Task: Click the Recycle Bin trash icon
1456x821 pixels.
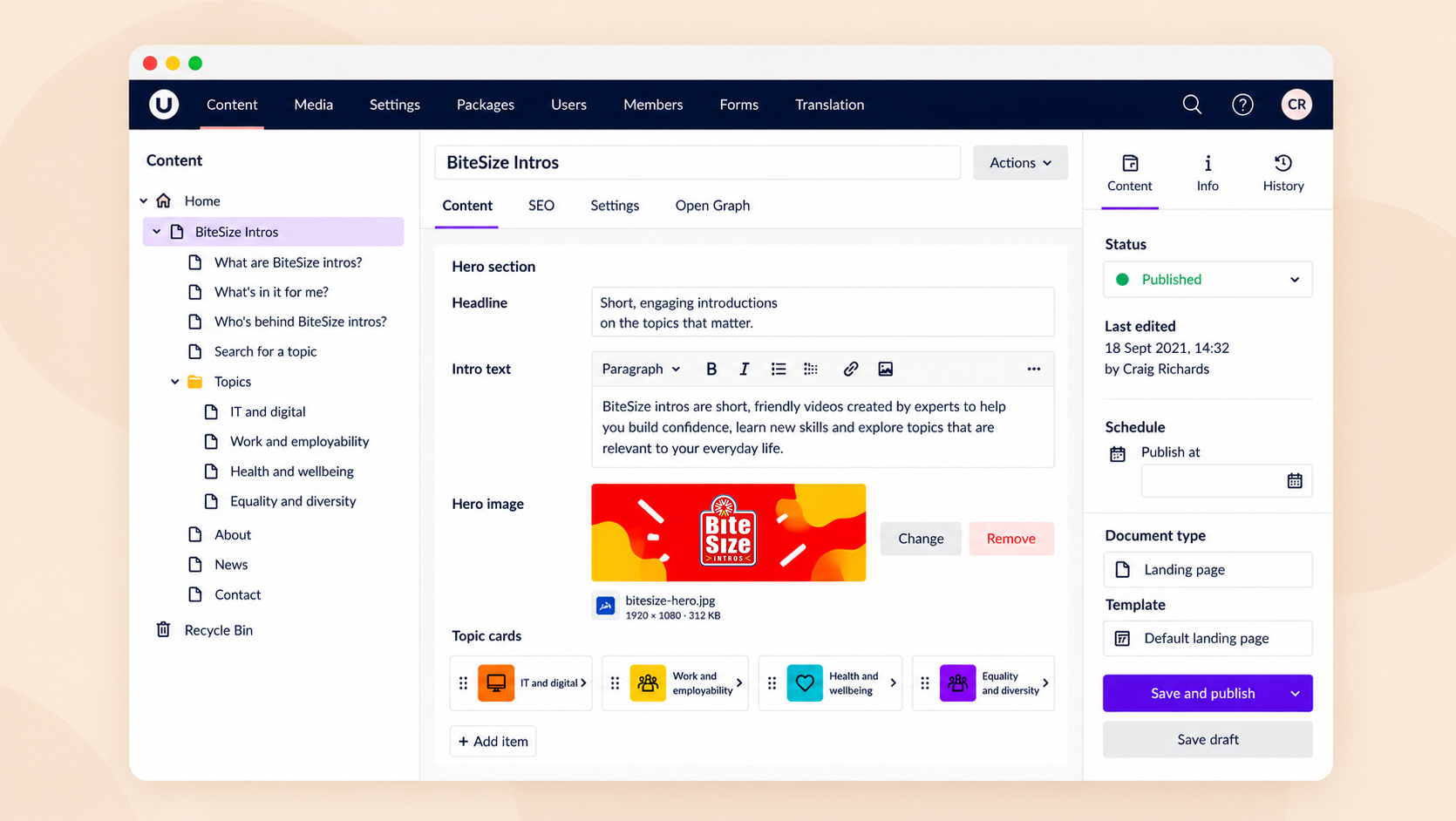Action: point(163,629)
